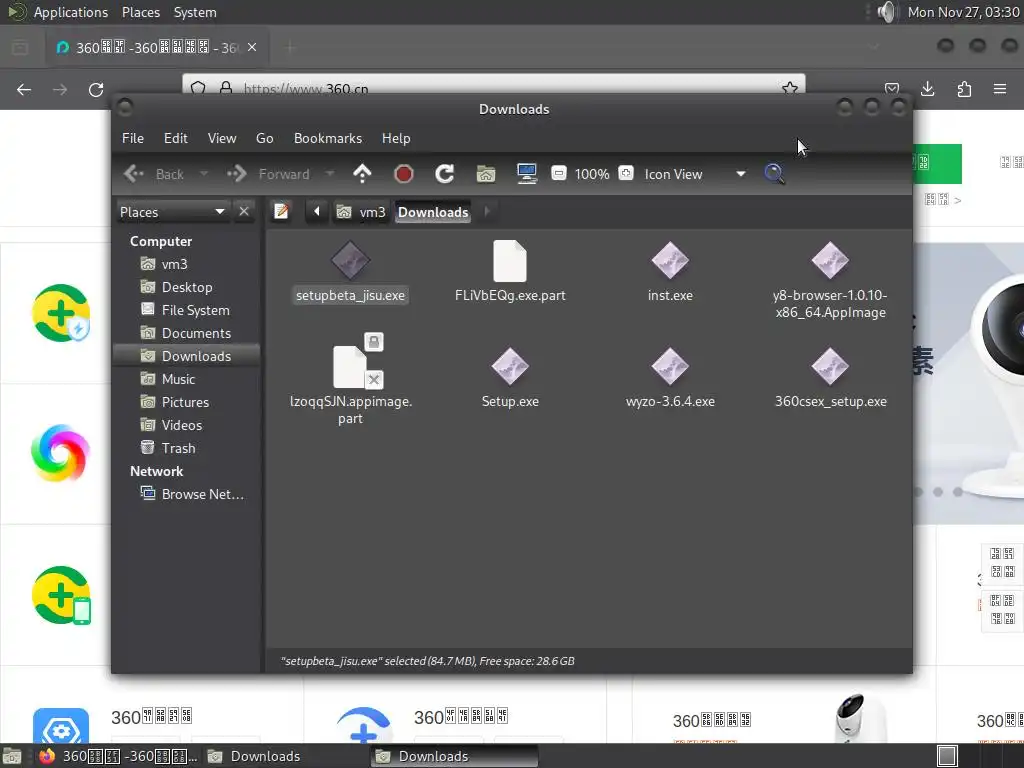Open browser hamburger menu
The width and height of the screenshot is (1024, 768).
click(x=1000, y=89)
